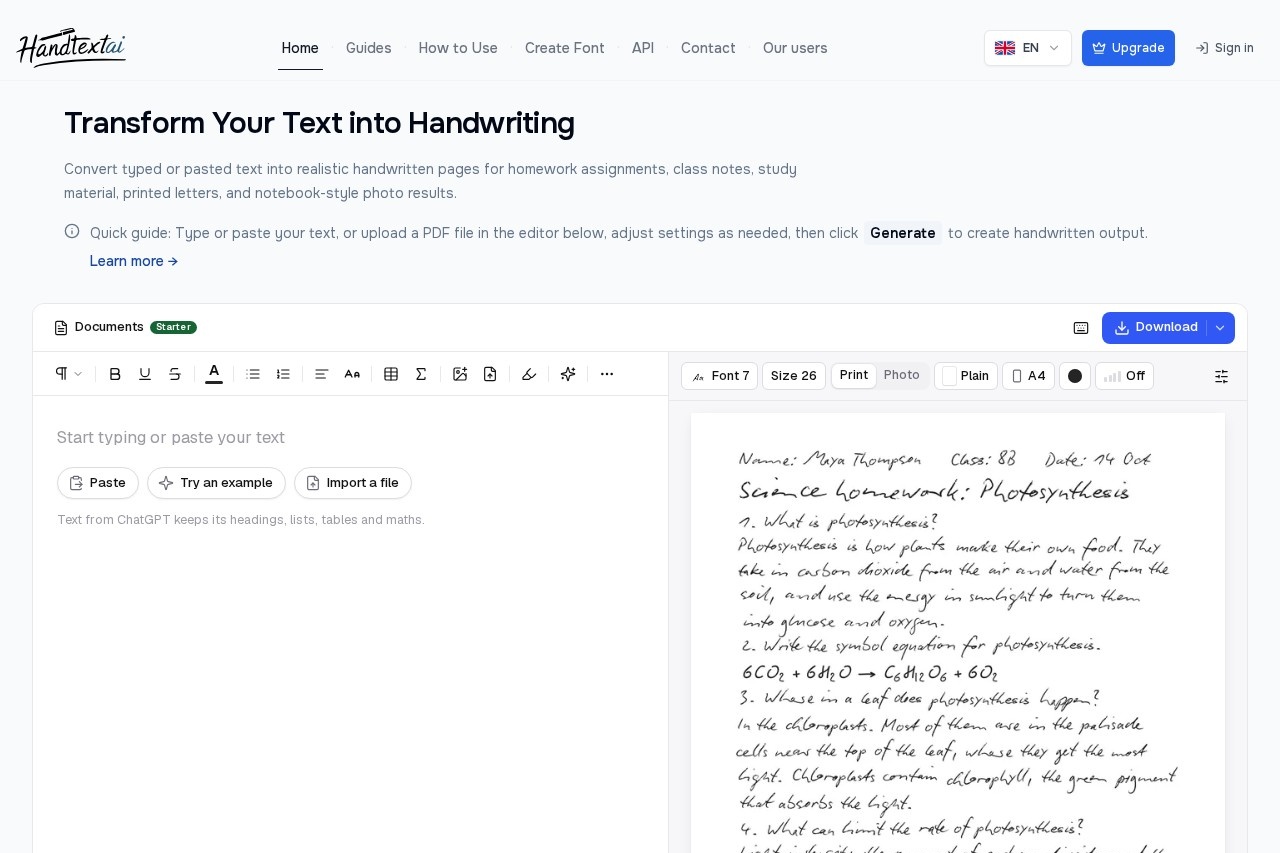Click Sign in

tap(1225, 48)
